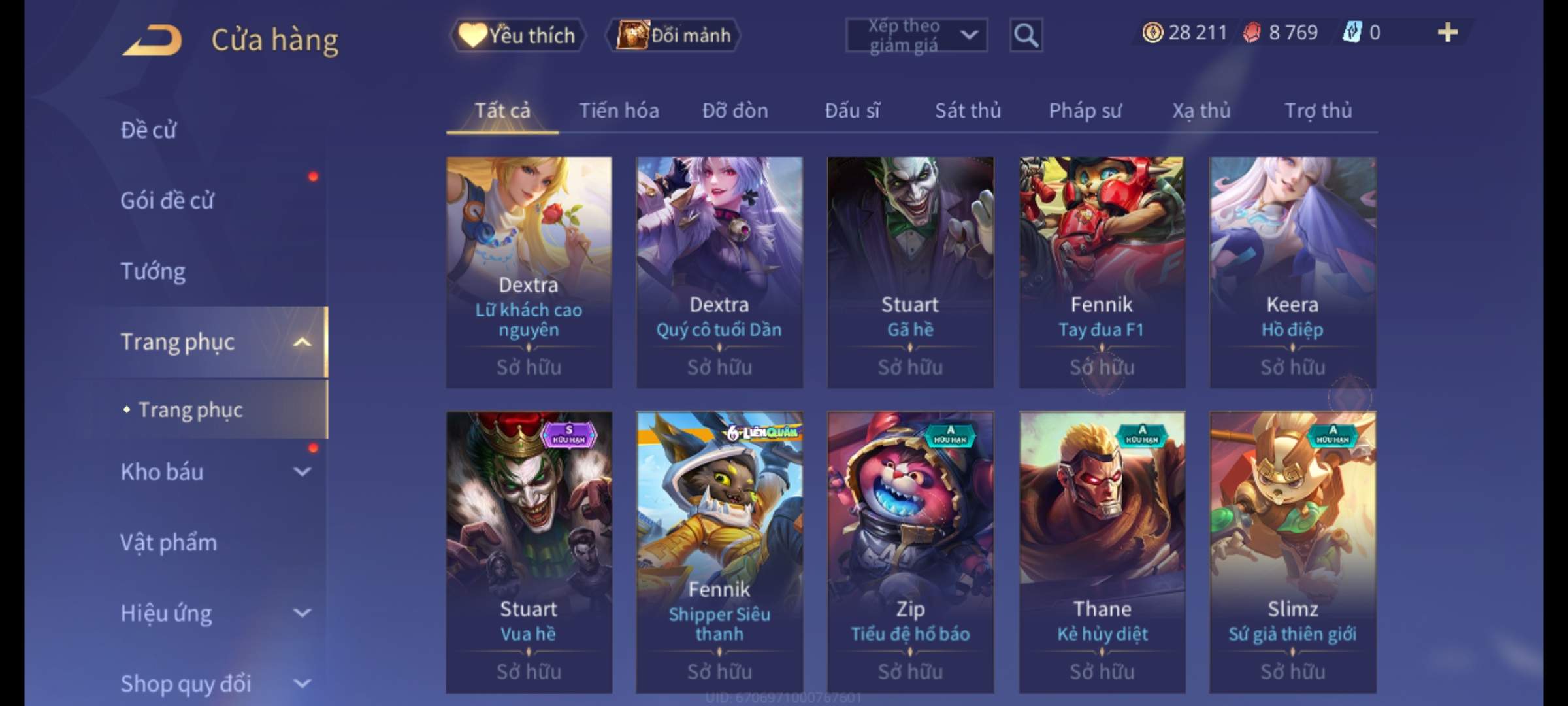Select the Pháp sư category tab

1085,110
